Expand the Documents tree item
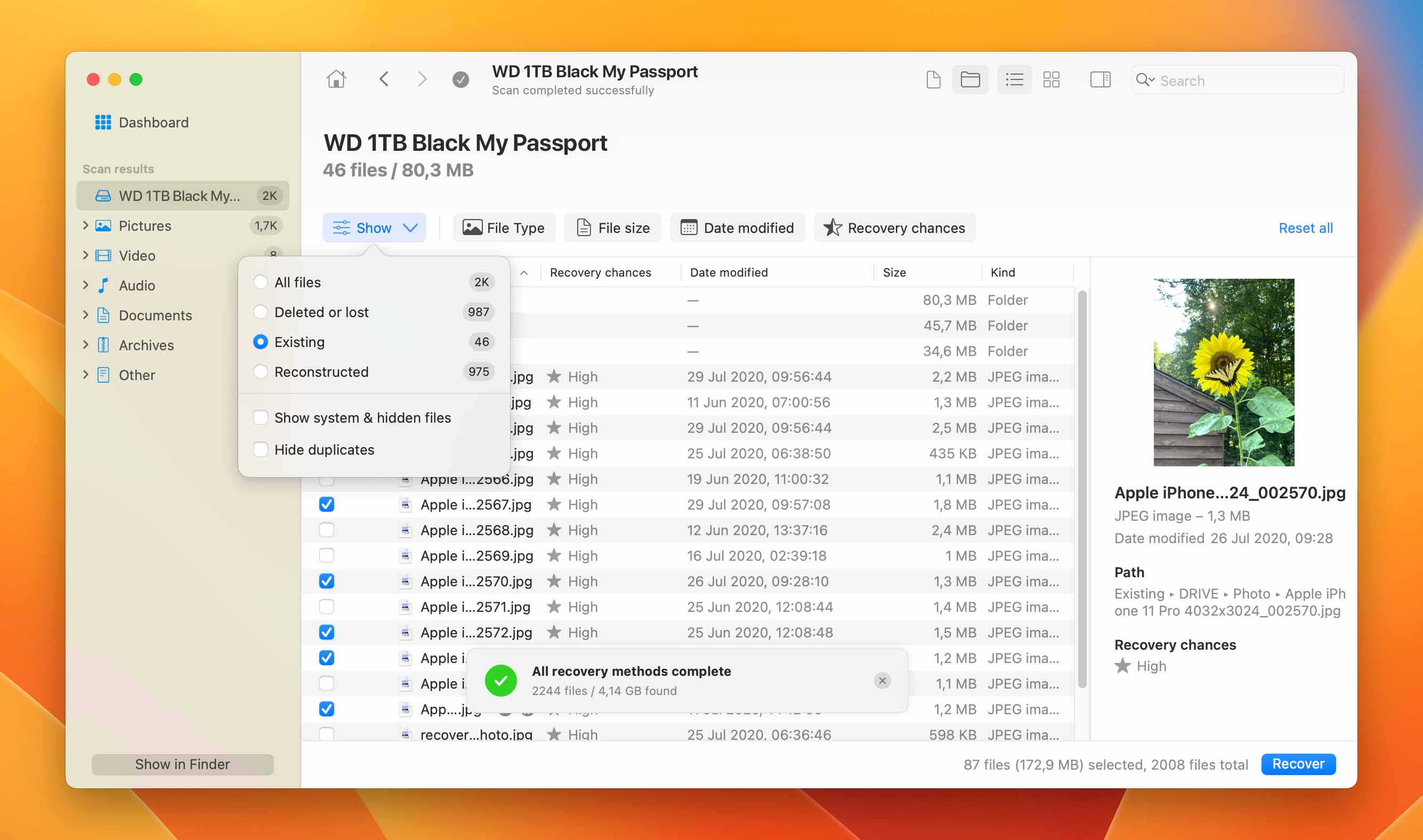Viewport: 1423px width, 840px height. pos(85,314)
